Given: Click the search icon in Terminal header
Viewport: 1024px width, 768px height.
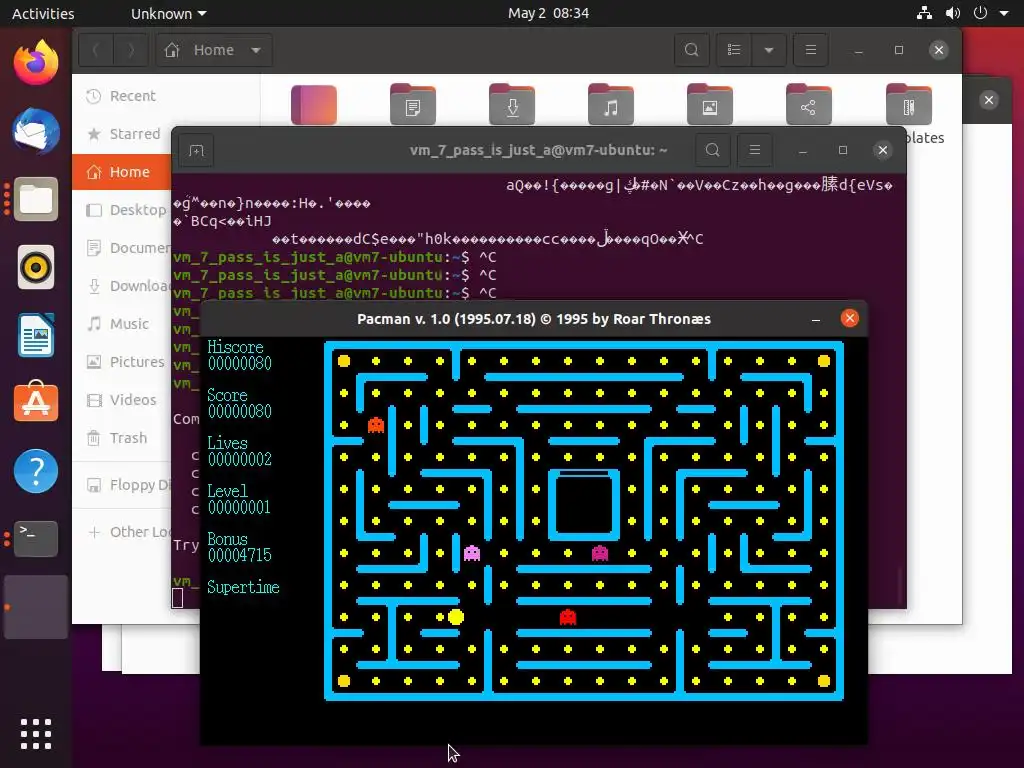Looking at the screenshot, I should tap(712, 150).
